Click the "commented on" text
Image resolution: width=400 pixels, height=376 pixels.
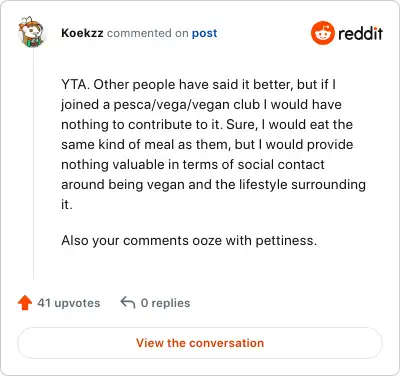pos(148,33)
